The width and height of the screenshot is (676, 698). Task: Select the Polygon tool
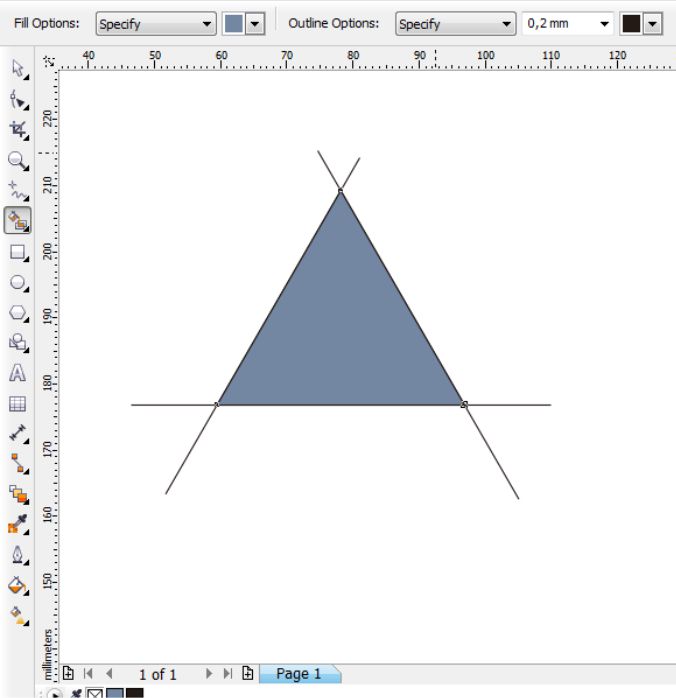[x=18, y=313]
